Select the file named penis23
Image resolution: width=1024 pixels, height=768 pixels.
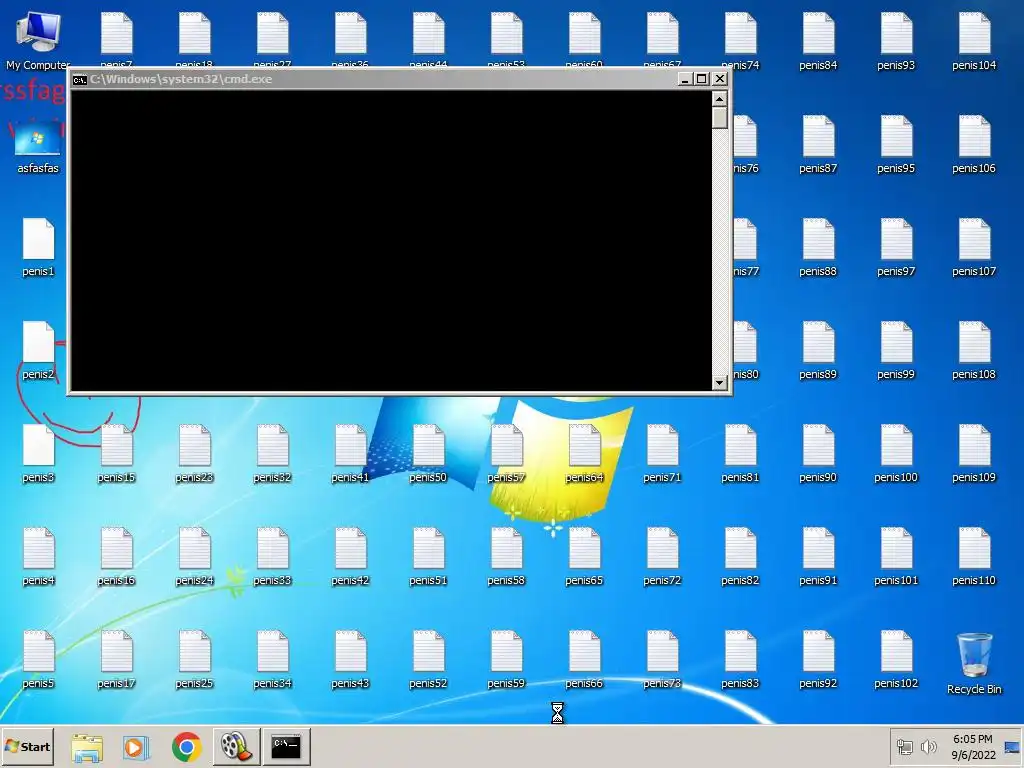pos(194,455)
